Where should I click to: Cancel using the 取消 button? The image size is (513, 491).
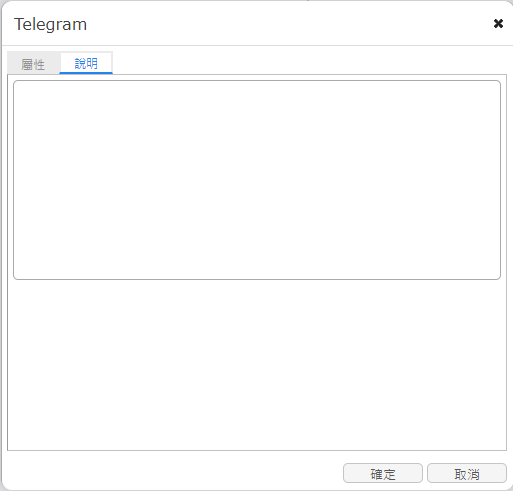pos(467,473)
